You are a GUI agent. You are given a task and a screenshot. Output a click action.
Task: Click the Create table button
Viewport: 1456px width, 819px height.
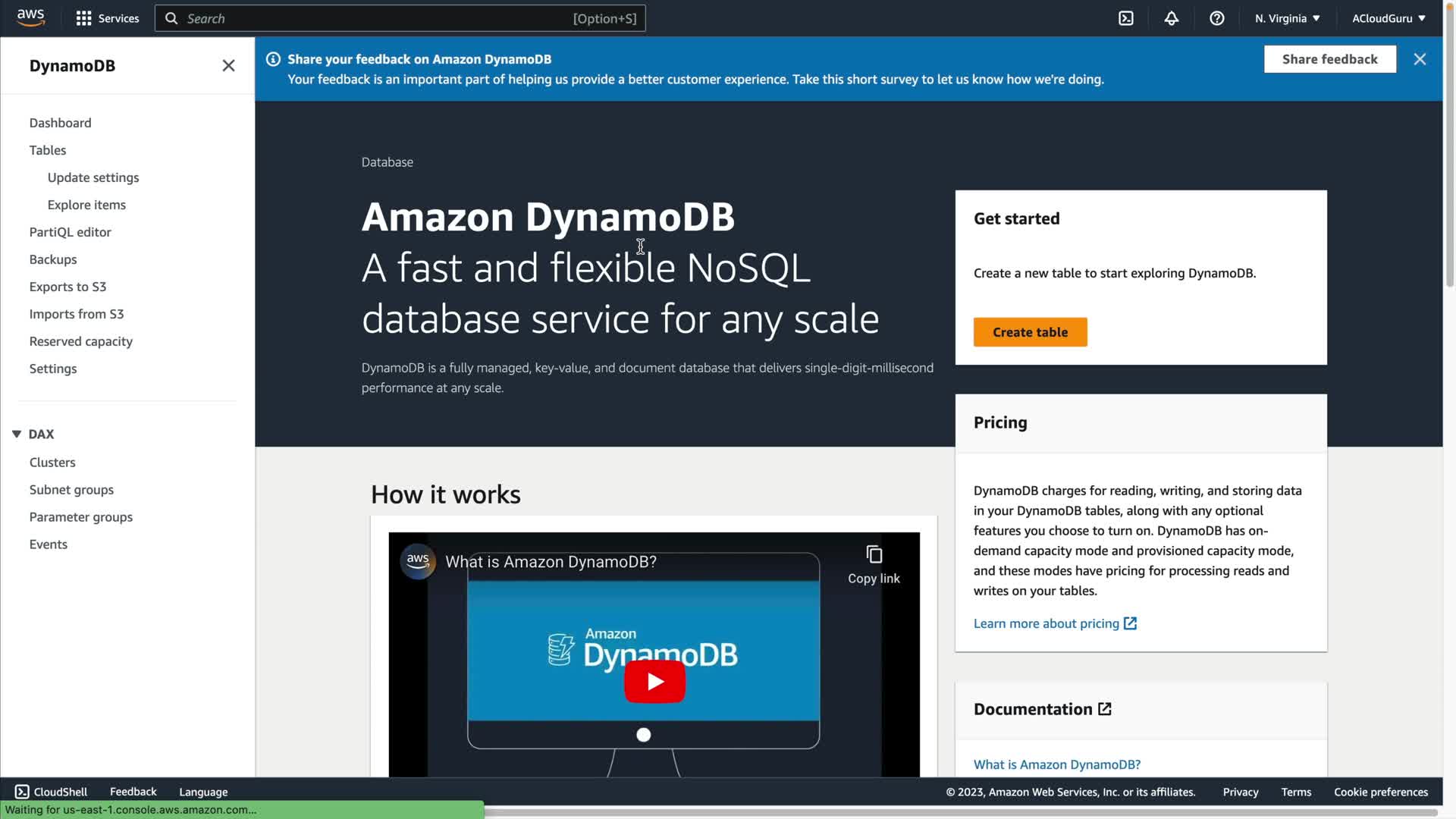pyautogui.click(x=1030, y=332)
